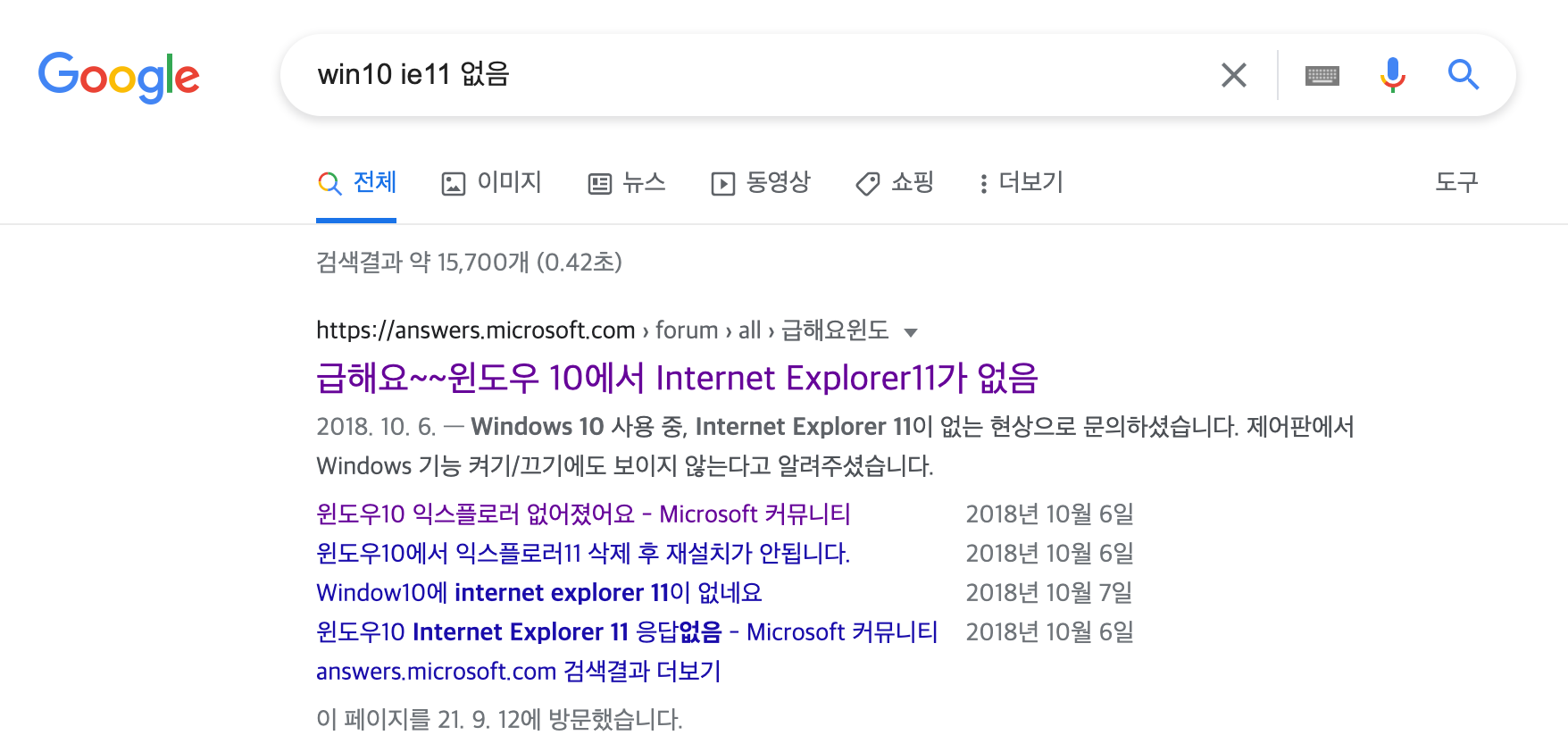Click the visited note 이 페이지를 21. 9. 12에 방문했습니다
1568x752 pixels.
coord(499,720)
